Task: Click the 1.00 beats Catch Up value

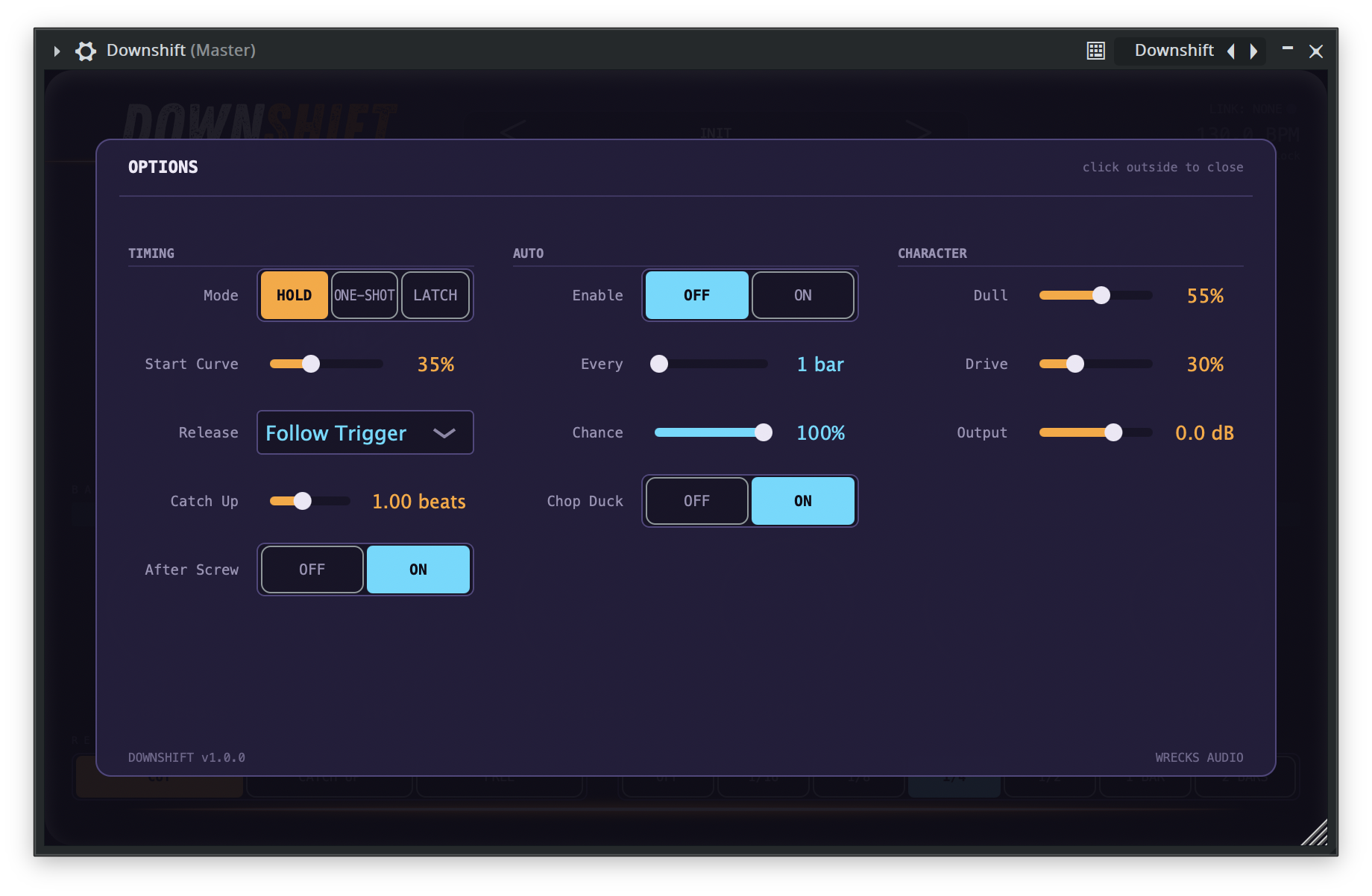Action: click(x=419, y=502)
